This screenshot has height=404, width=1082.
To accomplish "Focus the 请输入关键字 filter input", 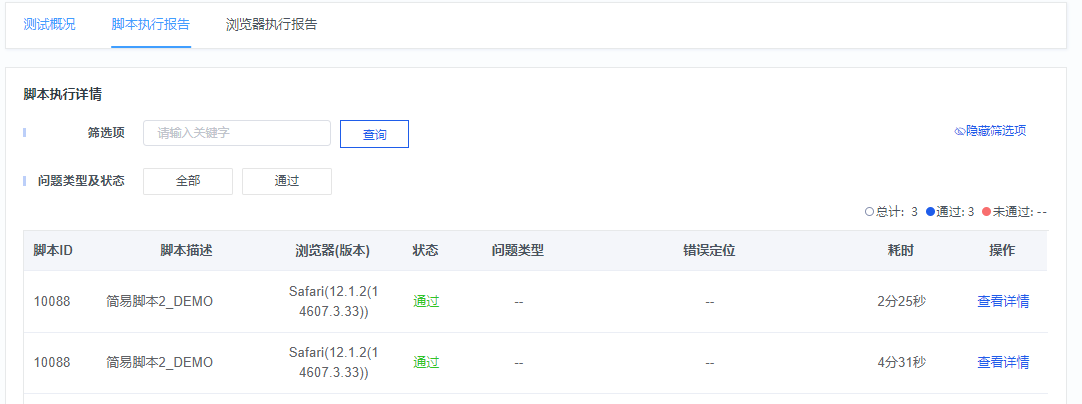I will coord(237,133).
